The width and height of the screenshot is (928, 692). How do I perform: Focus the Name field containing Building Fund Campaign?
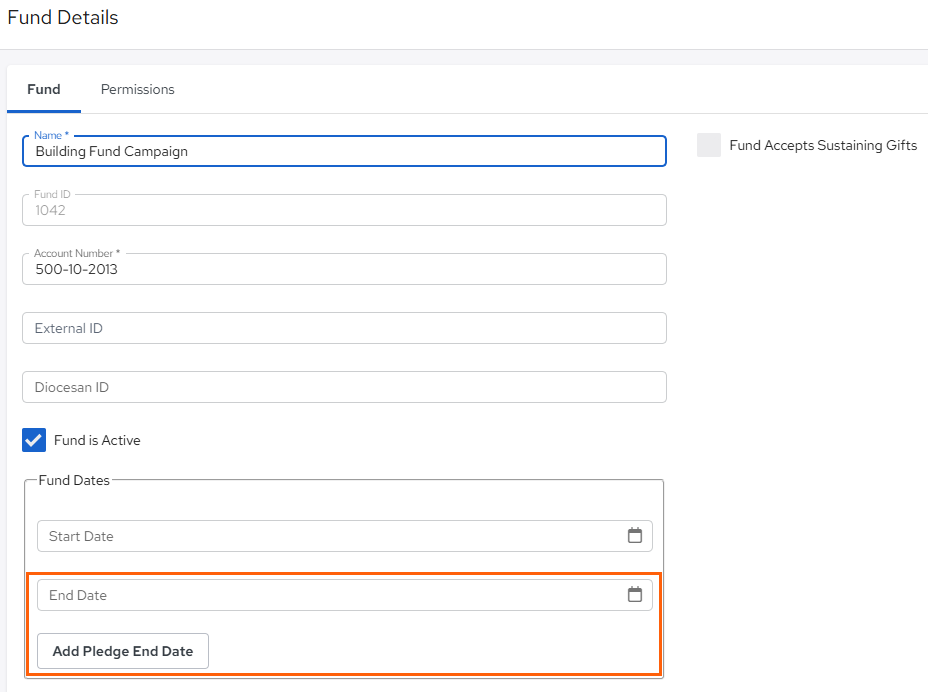click(x=344, y=152)
